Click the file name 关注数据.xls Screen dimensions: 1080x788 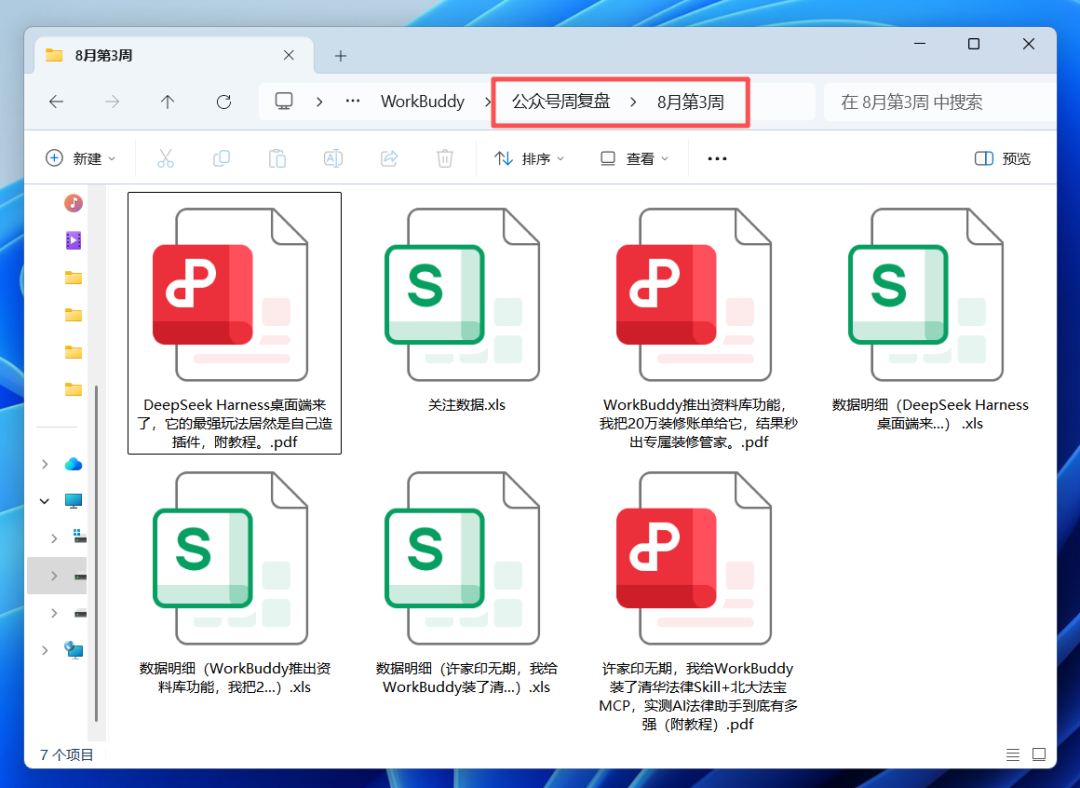466,405
